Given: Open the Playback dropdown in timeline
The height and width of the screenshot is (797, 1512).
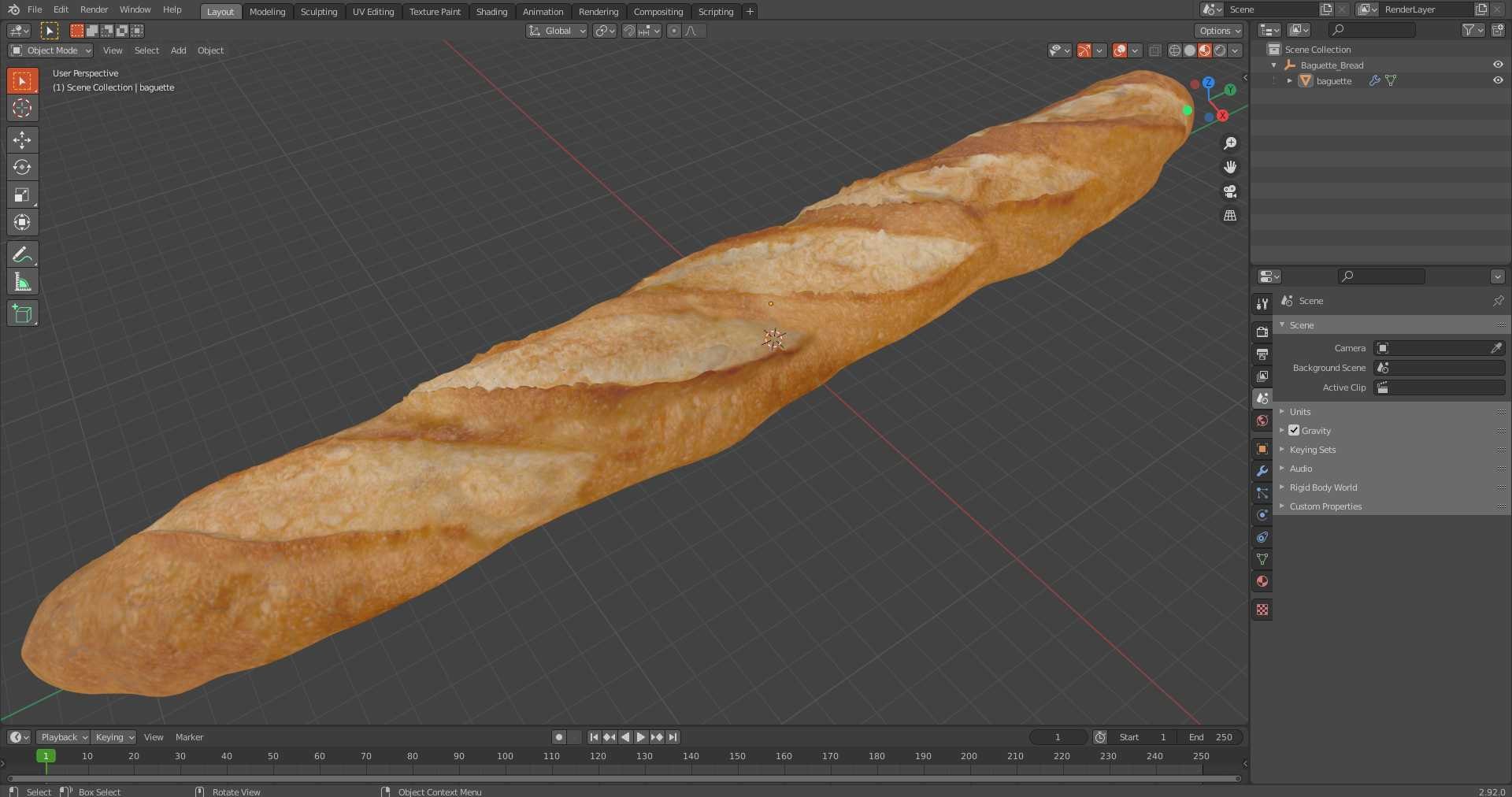Looking at the screenshot, I should click(x=63, y=737).
